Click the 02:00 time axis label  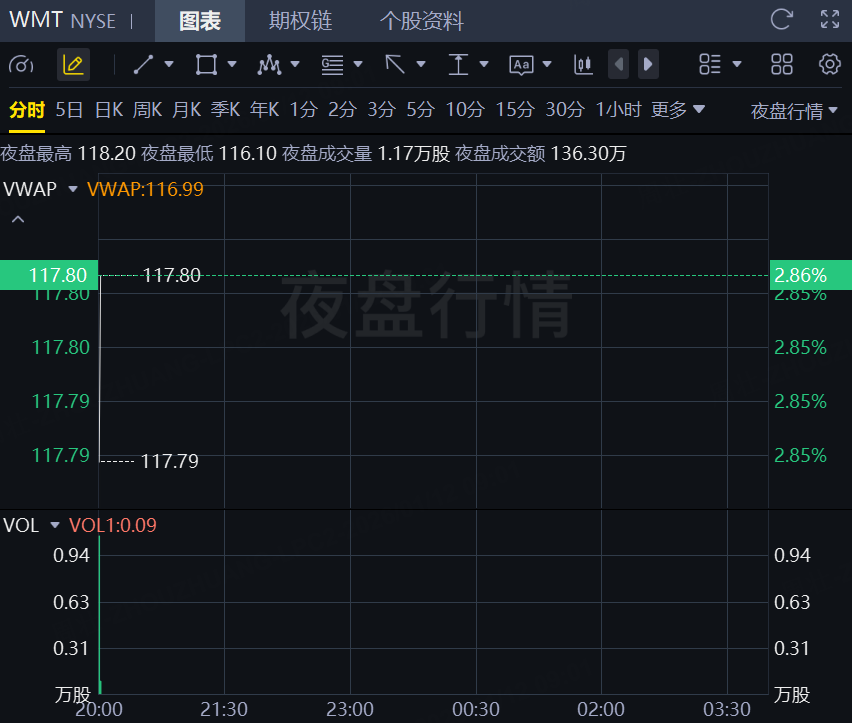click(601, 709)
